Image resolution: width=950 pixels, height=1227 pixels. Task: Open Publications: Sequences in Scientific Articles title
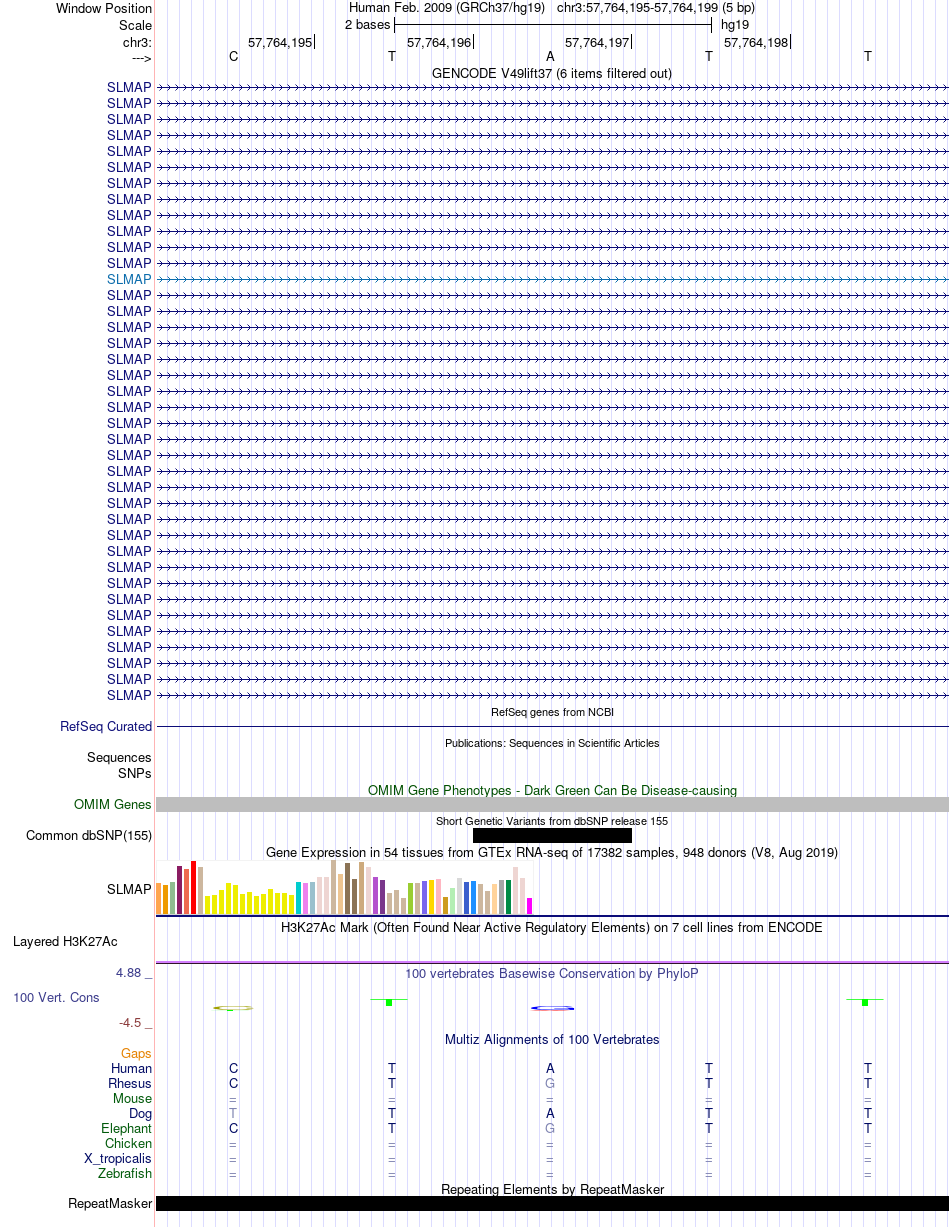pos(552,743)
